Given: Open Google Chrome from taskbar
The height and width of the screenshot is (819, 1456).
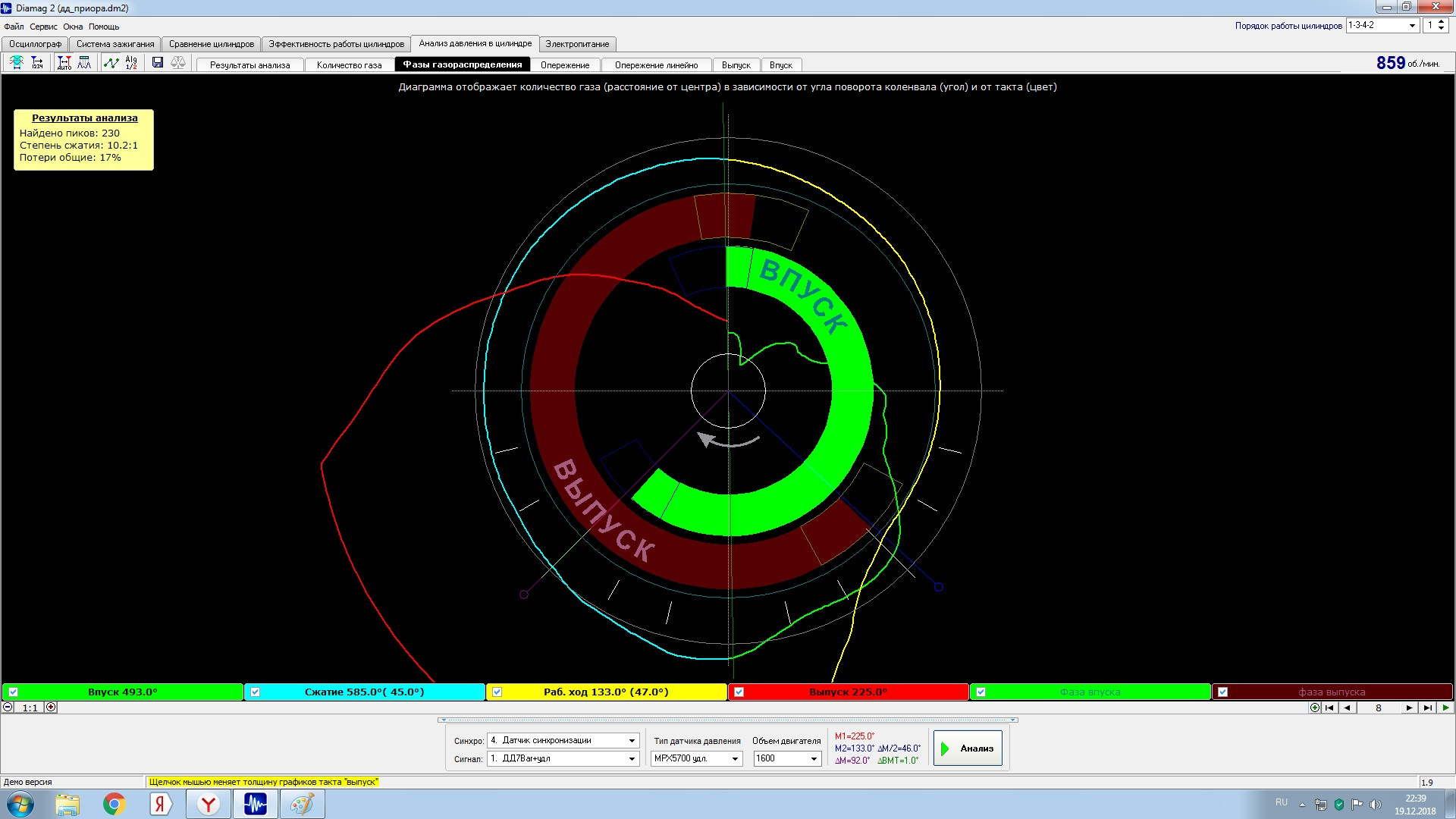Looking at the screenshot, I should [115, 805].
